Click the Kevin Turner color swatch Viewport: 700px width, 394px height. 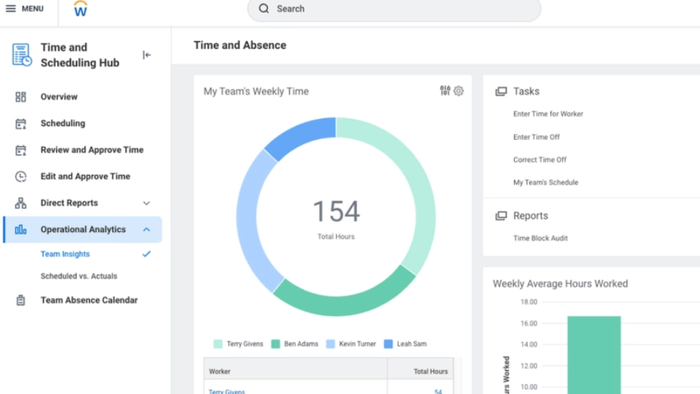tap(330, 344)
